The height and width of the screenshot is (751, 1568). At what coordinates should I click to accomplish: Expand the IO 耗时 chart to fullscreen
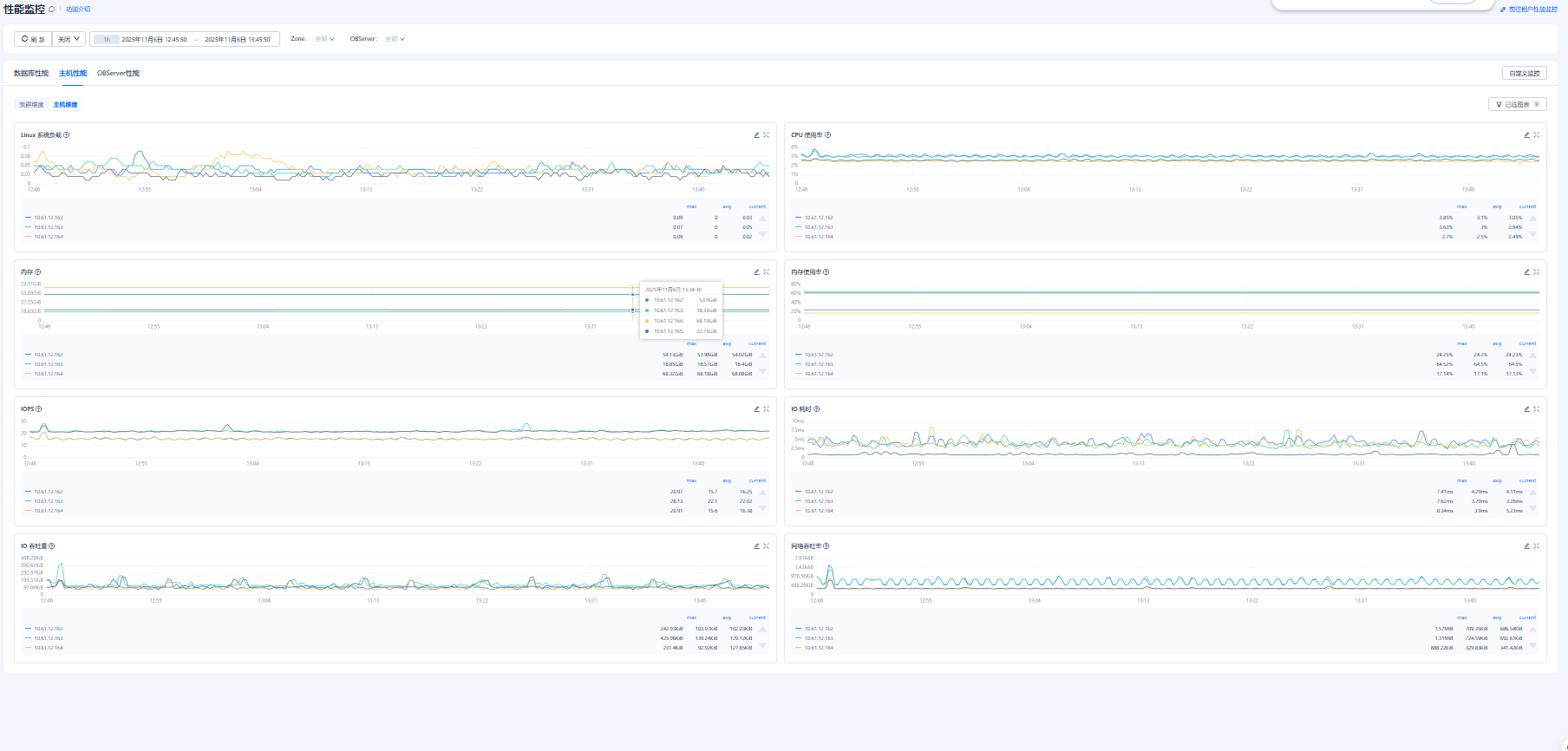pos(1536,409)
